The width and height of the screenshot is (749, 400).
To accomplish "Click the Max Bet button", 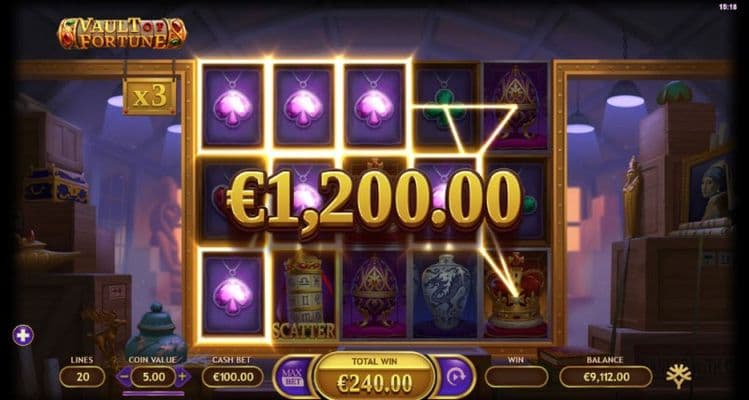I will tap(290, 377).
